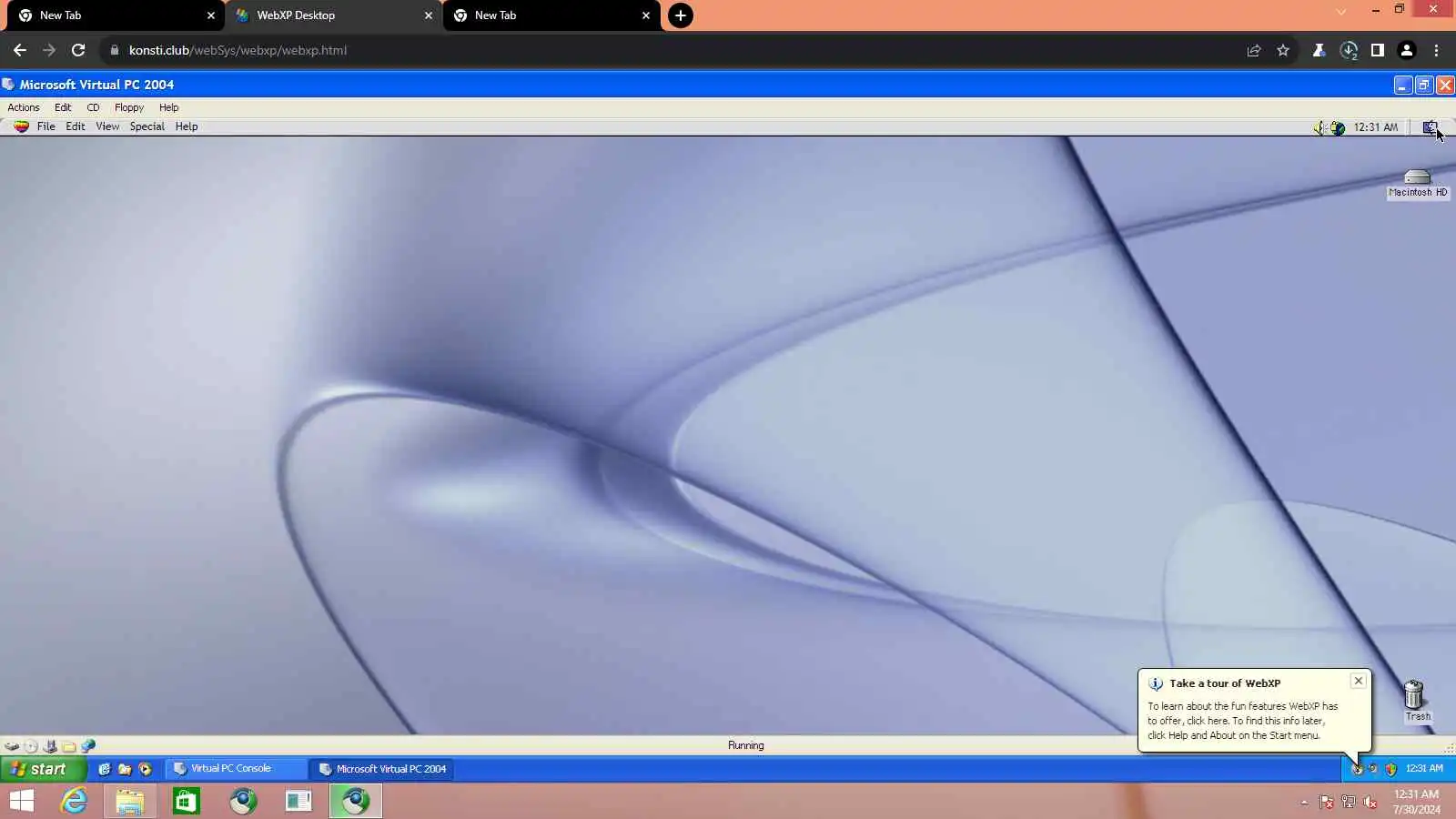Viewport: 1456px width, 819px height.
Task: Click the WebXP tour balloon text
Action: 1242,721
